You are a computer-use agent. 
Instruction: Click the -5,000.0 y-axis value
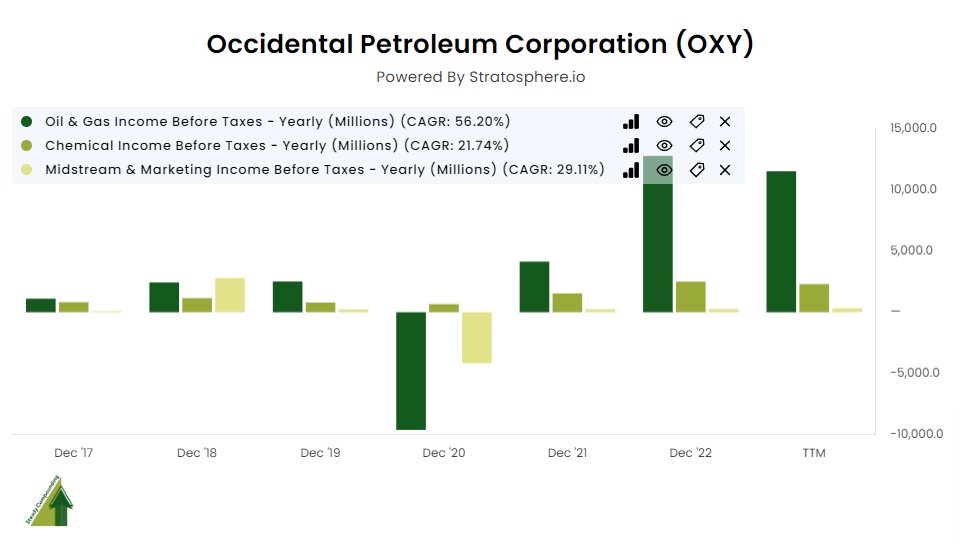(x=915, y=373)
